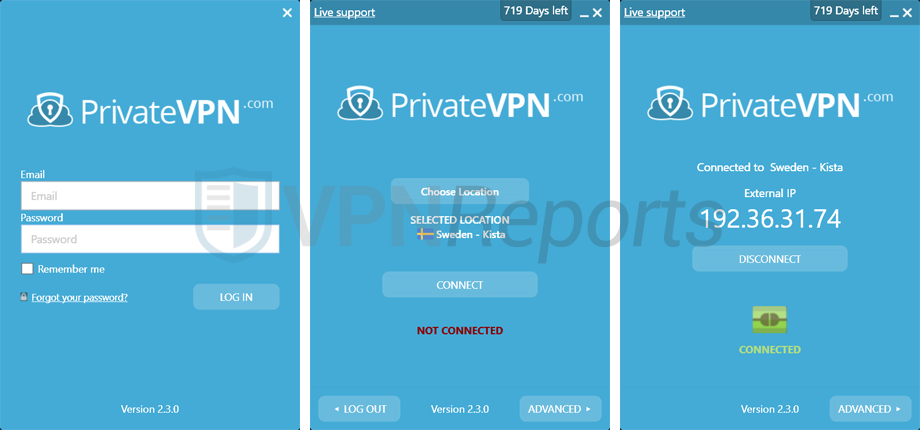920x430 pixels.
Task: Expand ADVANCED options in the connected panel
Action: [870, 409]
